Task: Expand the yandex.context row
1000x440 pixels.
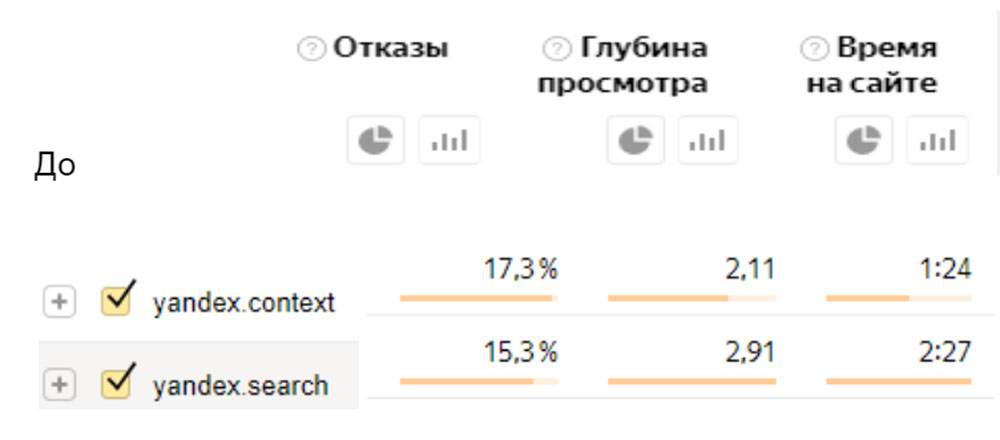Action: pyautogui.click(x=59, y=302)
